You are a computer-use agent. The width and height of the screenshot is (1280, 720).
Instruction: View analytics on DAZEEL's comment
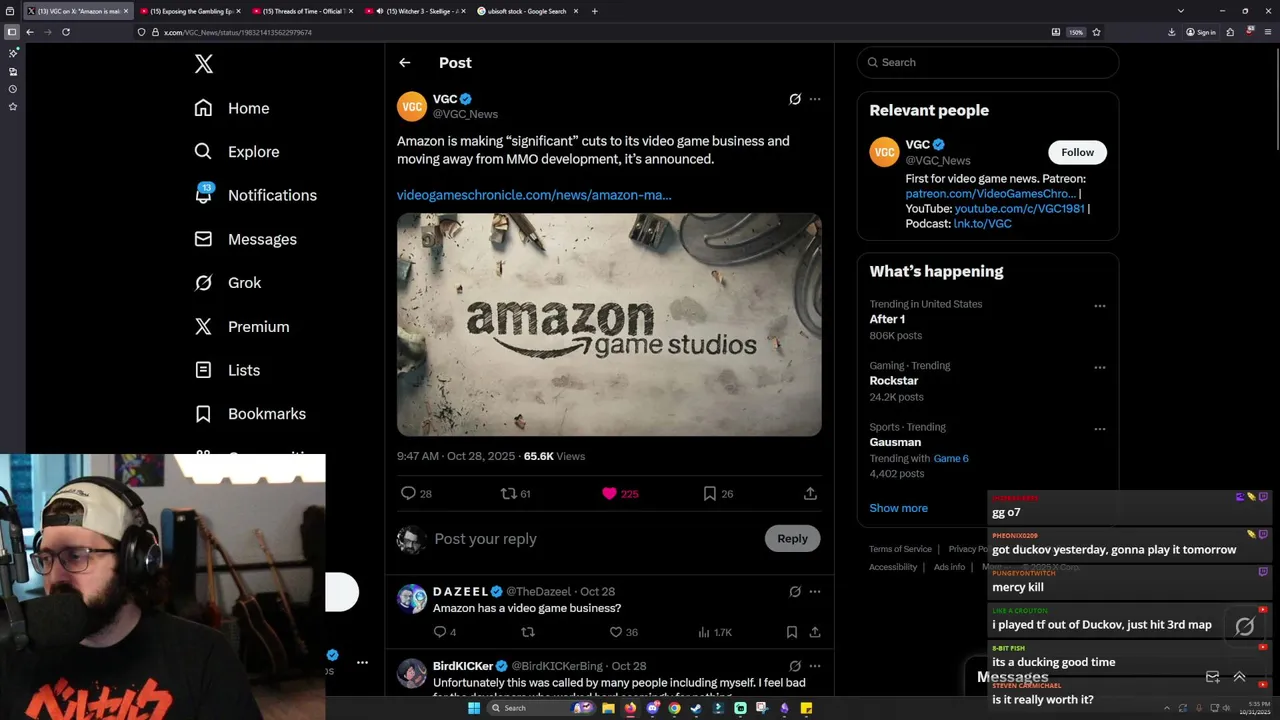[x=714, y=632]
